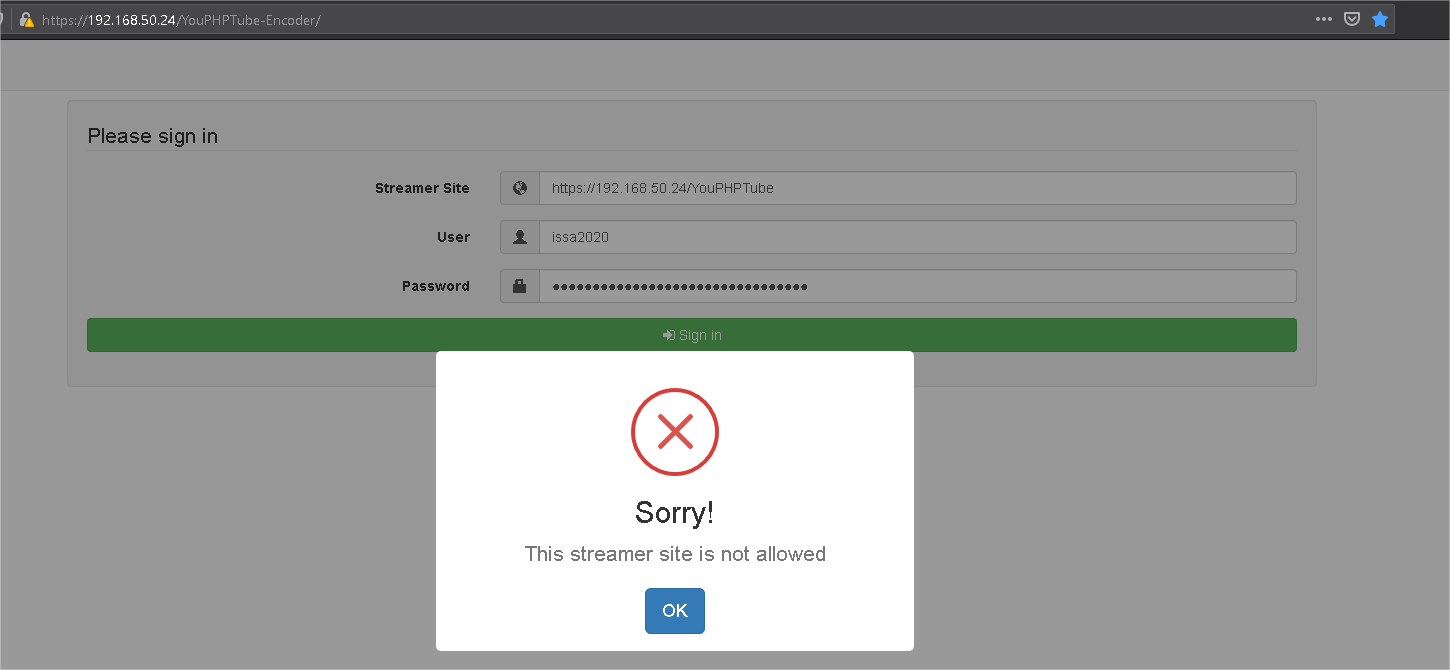Open the page actions ellipsis menu
This screenshot has width=1450, height=670.
click(1323, 18)
